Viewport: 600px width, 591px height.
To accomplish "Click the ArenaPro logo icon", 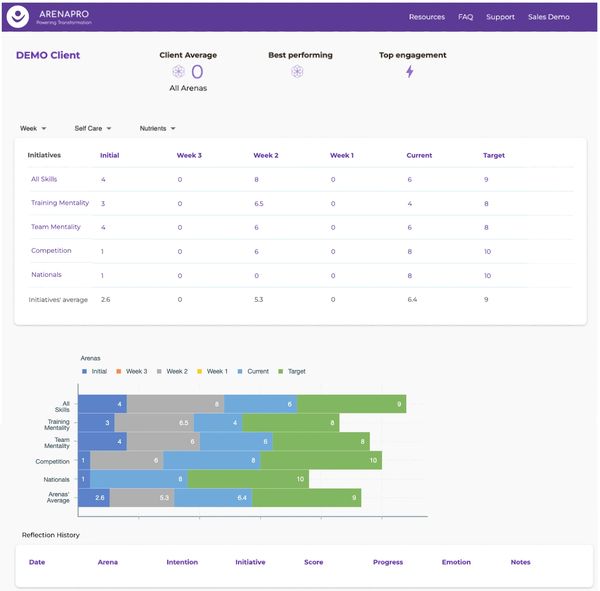I will 19,17.
